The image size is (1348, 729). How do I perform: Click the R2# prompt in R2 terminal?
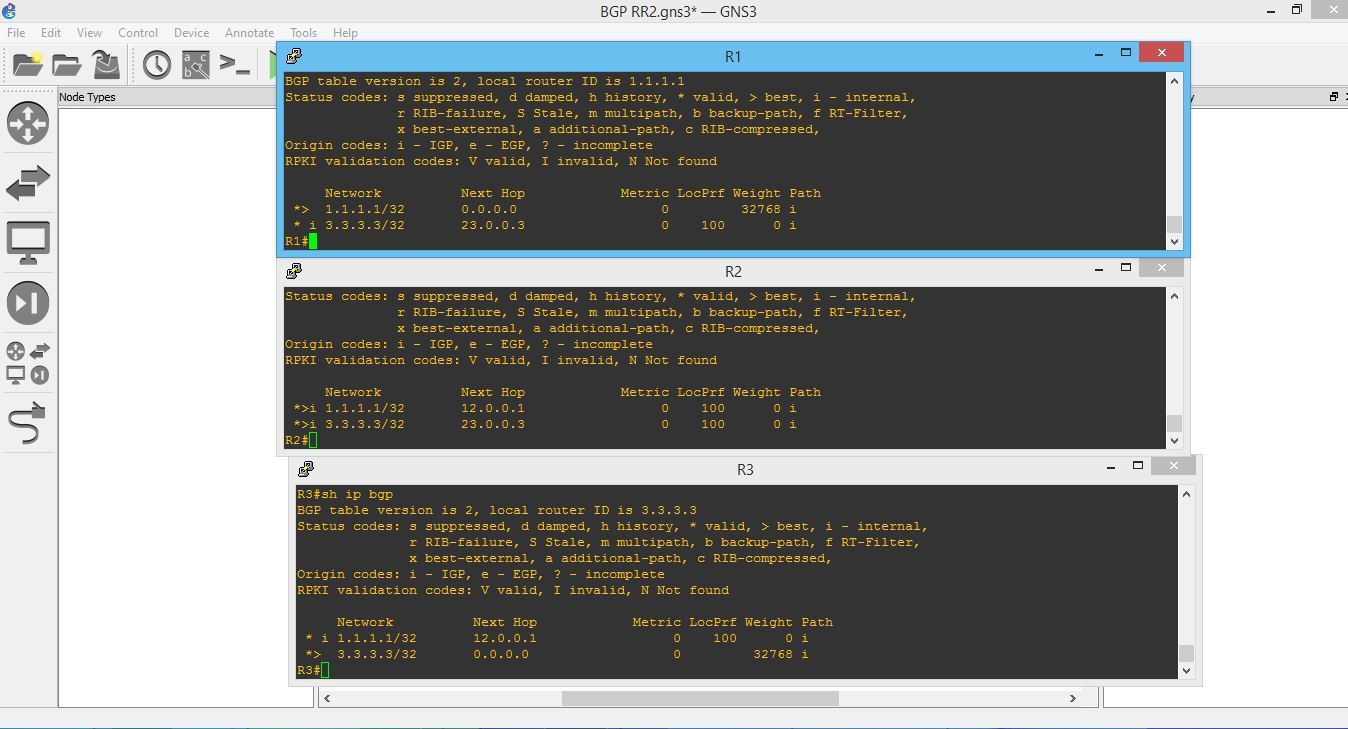[296, 440]
